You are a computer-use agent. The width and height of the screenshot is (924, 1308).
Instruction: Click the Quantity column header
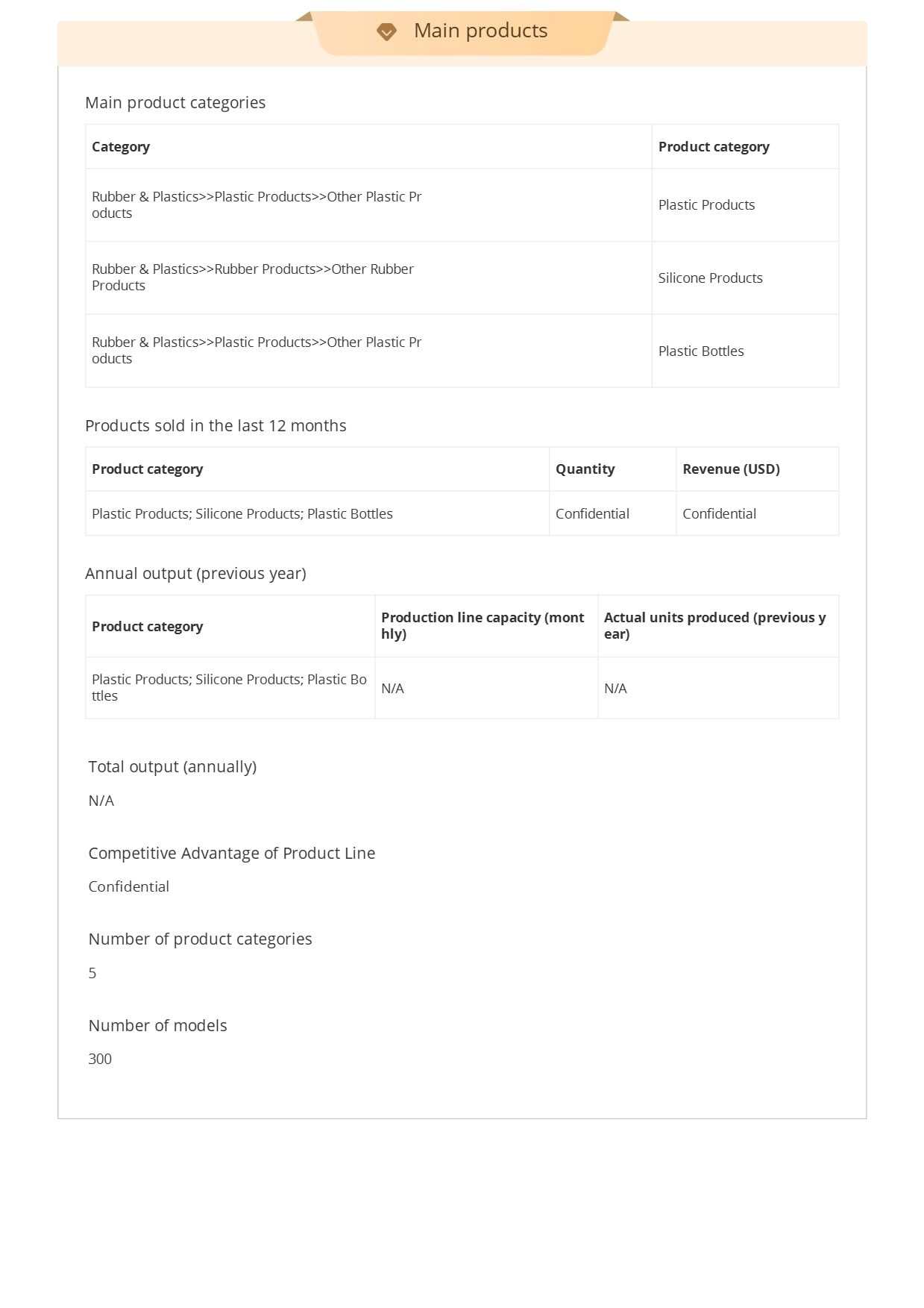coord(585,469)
